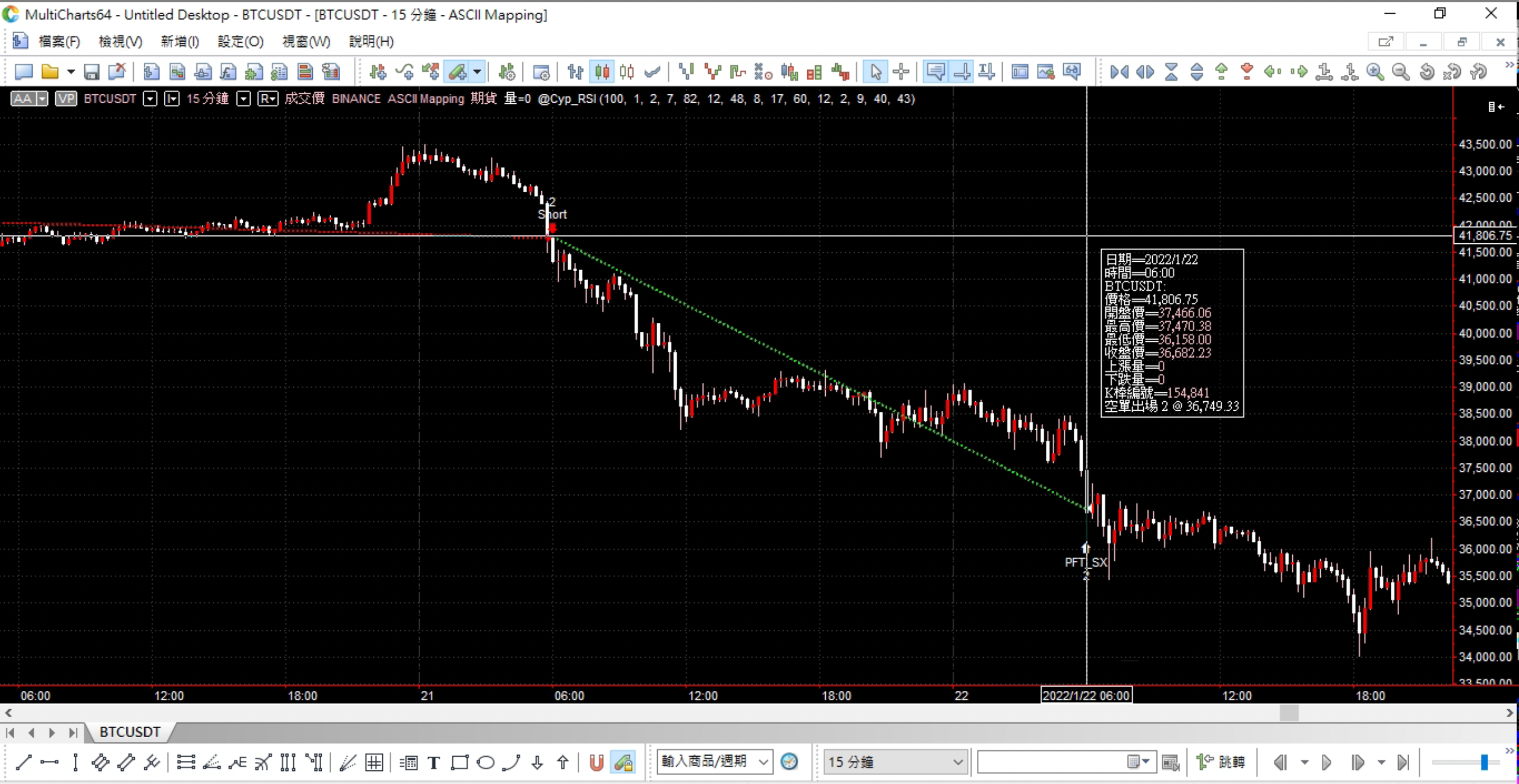
Task: Open the 設定(O) menu
Action: pos(240,42)
